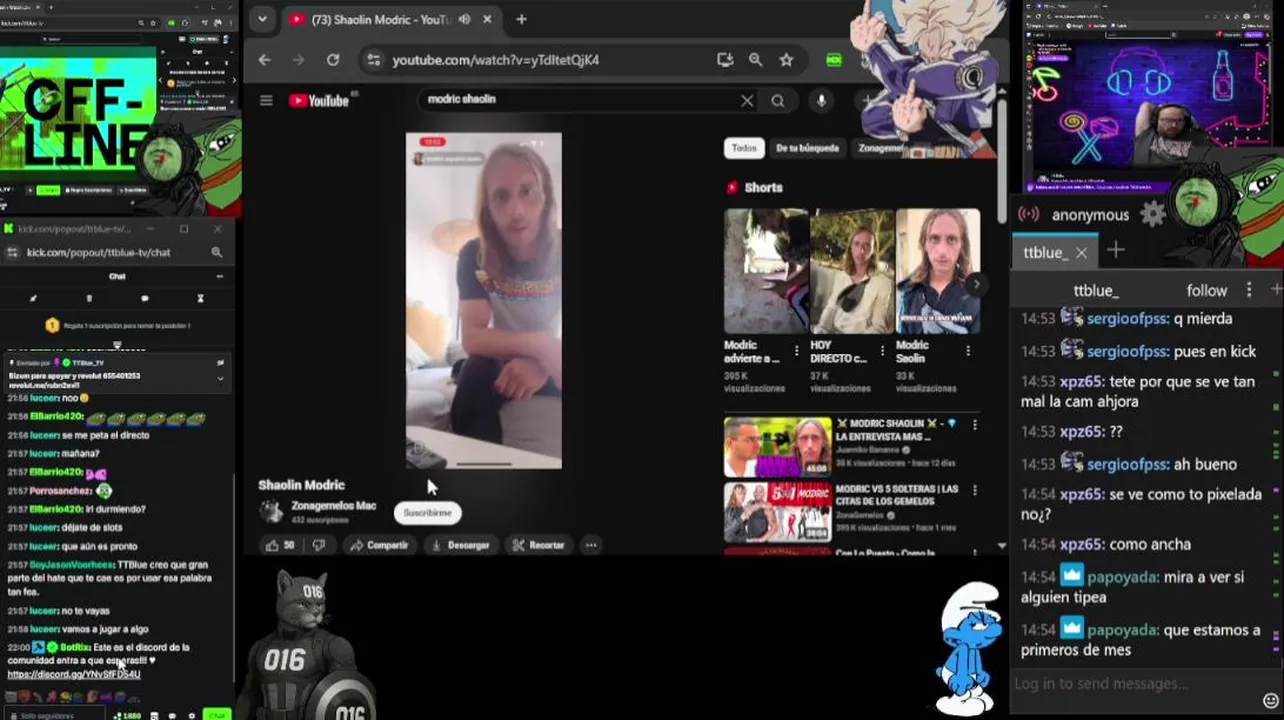The width and height of the screenshot is (1284, 720).
Task: Click the Descargar download button
Action: tap(460, 545)
